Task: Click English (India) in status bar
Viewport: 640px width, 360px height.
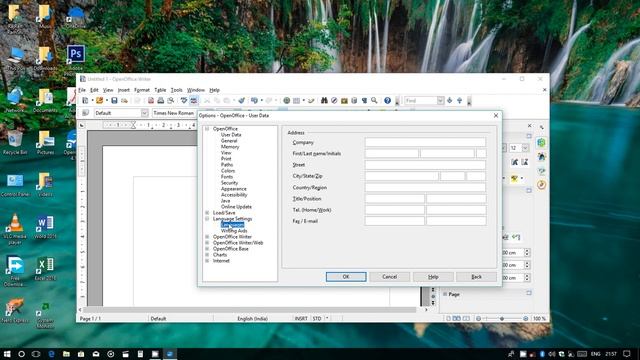Action: coord(252,318)
